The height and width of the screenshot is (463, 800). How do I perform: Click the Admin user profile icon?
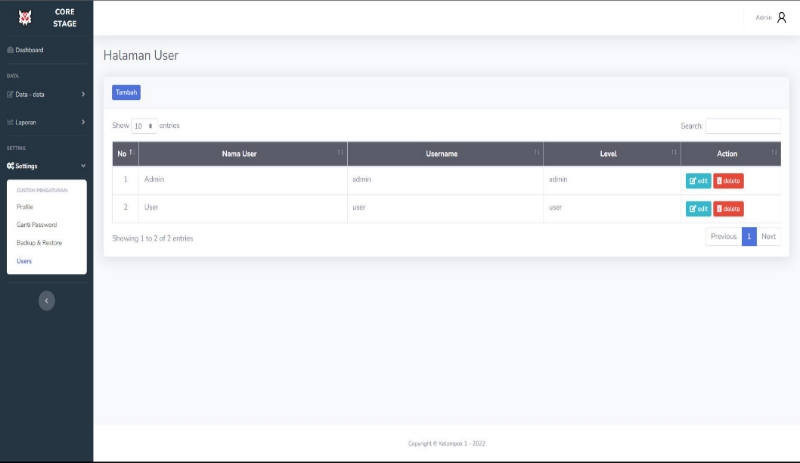coord(782,17)
